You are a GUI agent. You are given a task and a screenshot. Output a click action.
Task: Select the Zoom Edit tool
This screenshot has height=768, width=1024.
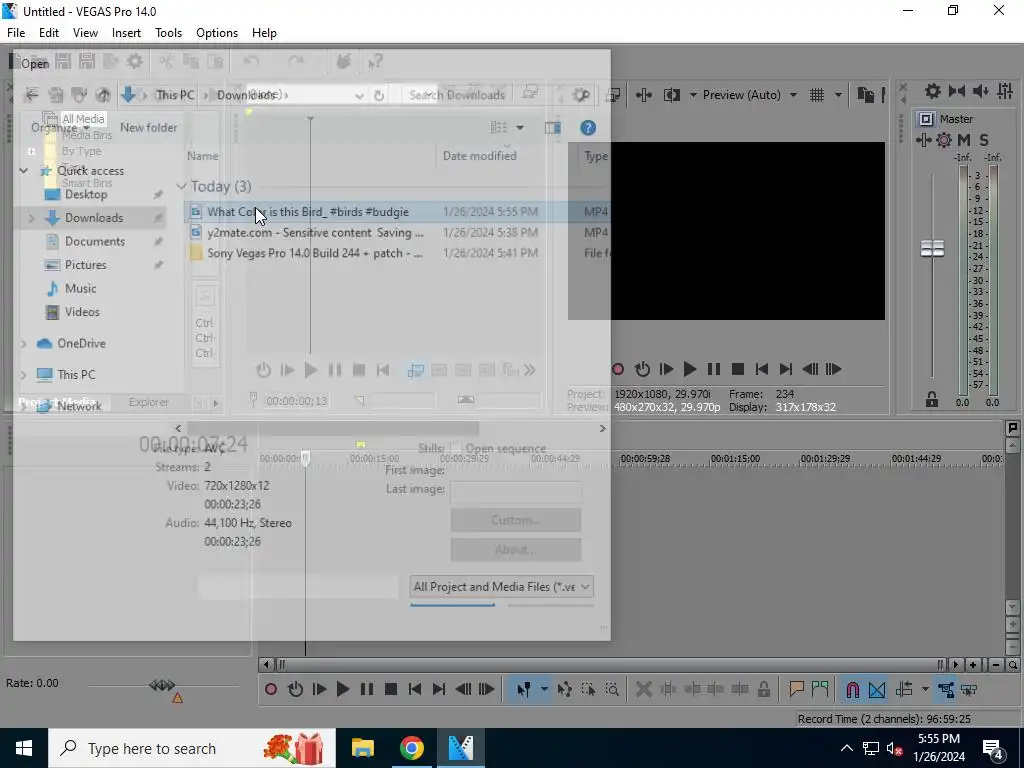pos(612,689)
